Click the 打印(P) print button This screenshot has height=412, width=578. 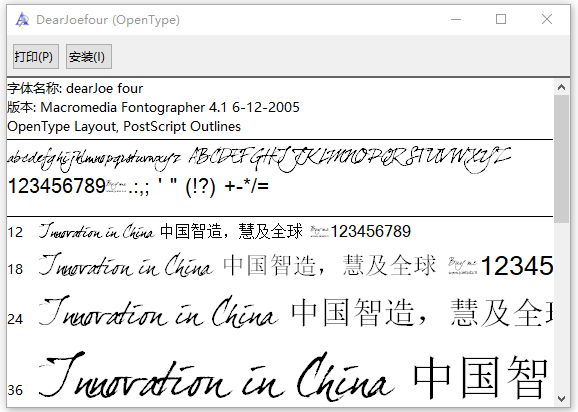[36, 56]
